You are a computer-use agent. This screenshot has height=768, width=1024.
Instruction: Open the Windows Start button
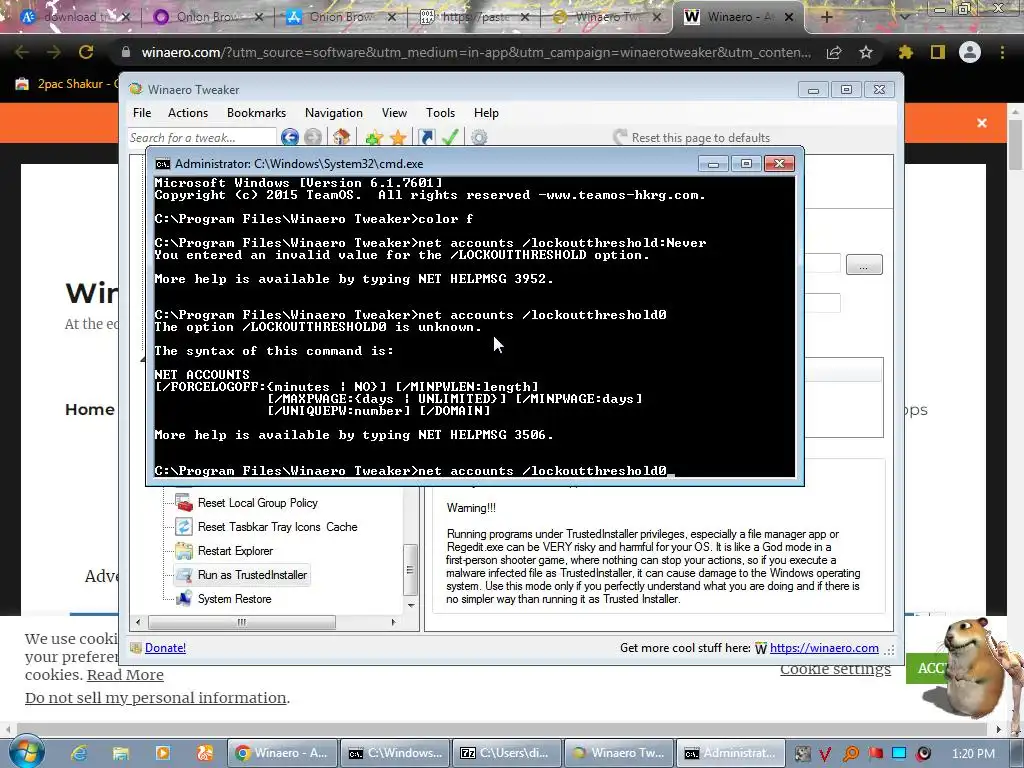25,753
